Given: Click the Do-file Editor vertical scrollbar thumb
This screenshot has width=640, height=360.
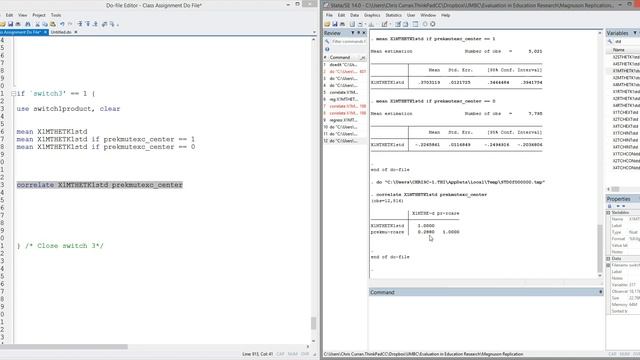Looking at the screenshot, I should [x=313, y=323].
